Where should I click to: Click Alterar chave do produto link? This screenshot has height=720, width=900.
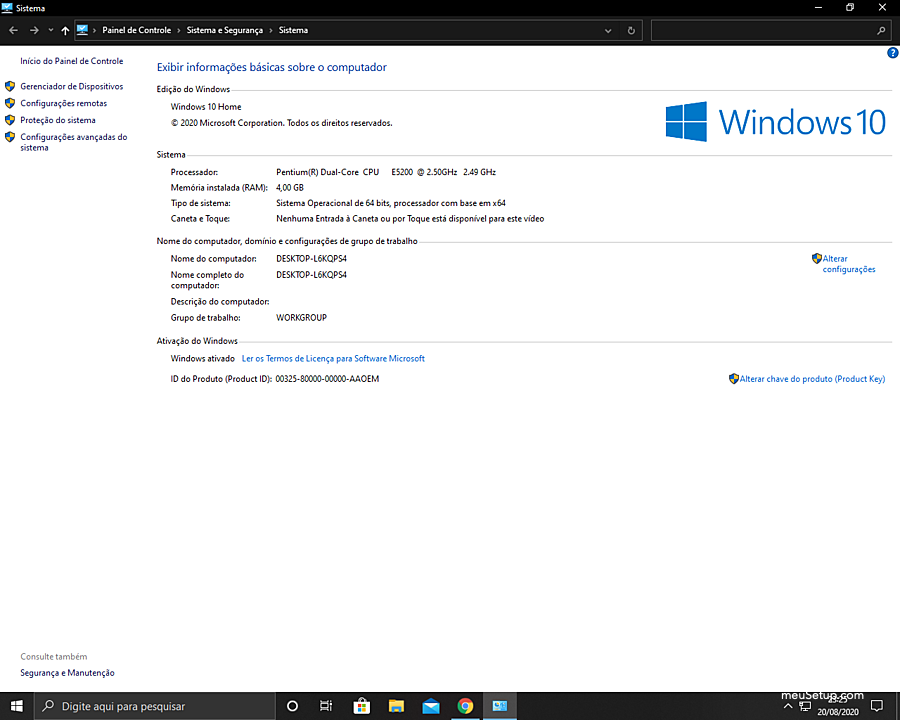click(x=811, y=379)
